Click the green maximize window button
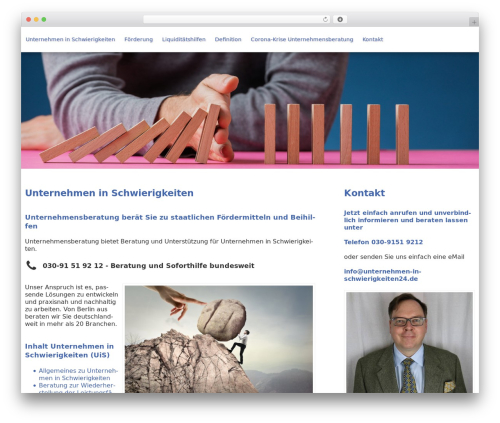The height and width of the screenshot is (423, 500). (x=44, y=20)
